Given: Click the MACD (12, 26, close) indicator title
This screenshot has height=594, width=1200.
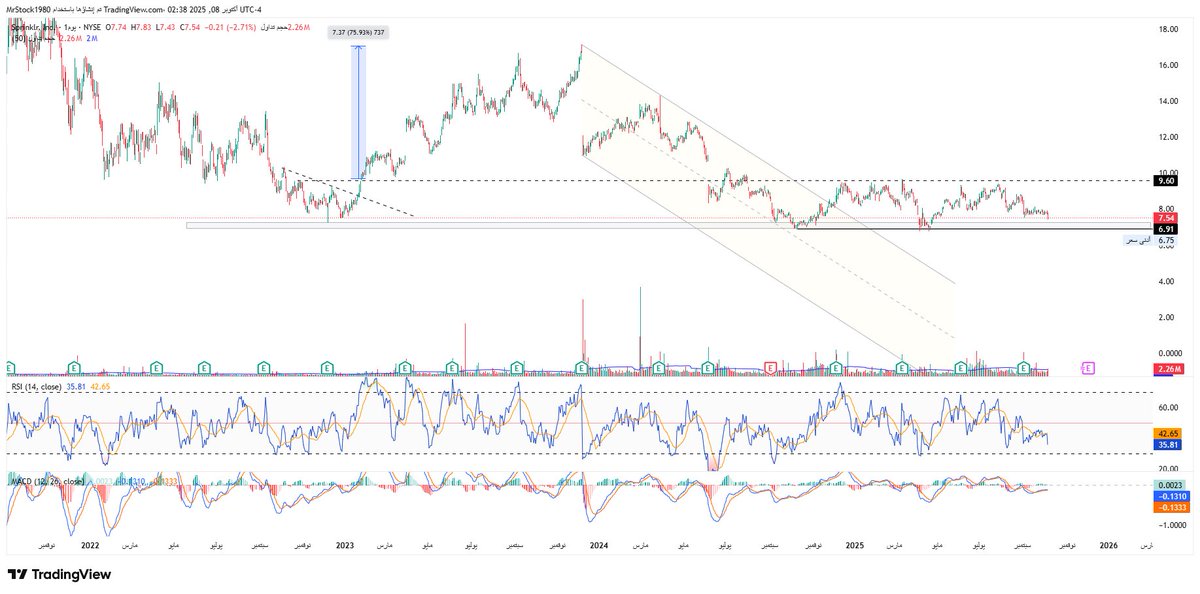Looking at the screenshot, I should point(45,479).
